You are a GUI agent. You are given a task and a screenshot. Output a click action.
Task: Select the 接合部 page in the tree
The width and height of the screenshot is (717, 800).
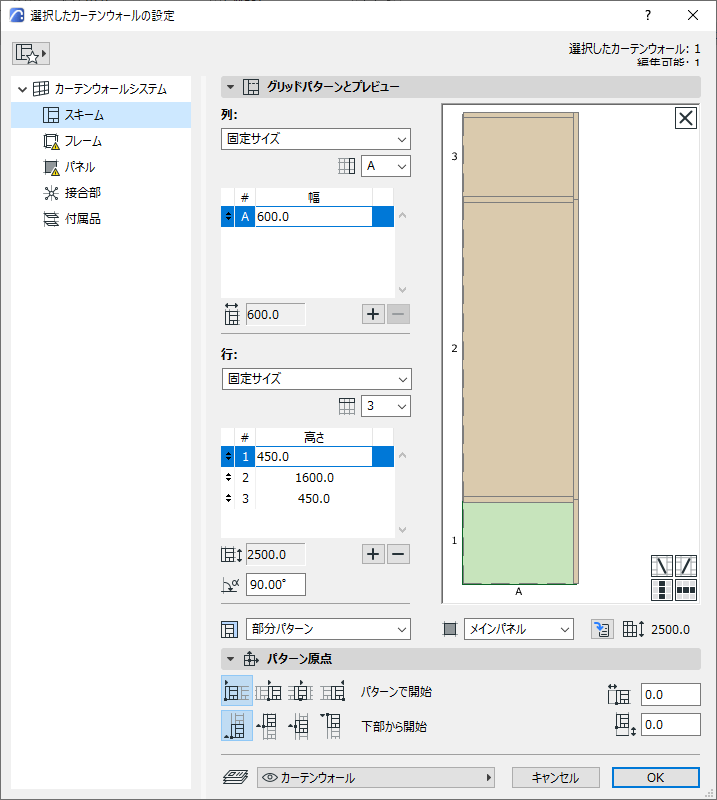101,193
